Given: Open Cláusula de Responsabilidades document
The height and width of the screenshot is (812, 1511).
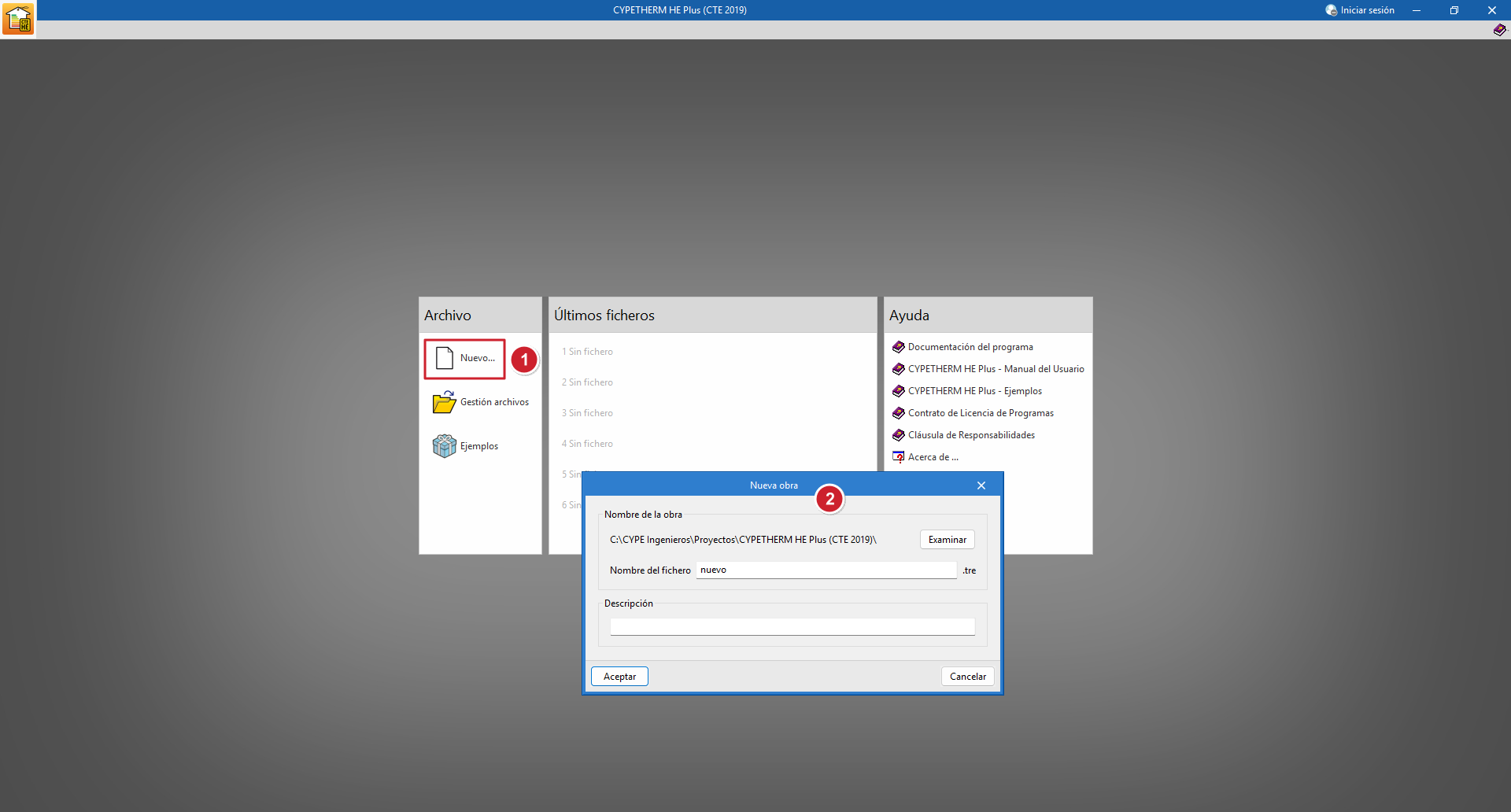Looking at the screenshot, I should point(970,435).
